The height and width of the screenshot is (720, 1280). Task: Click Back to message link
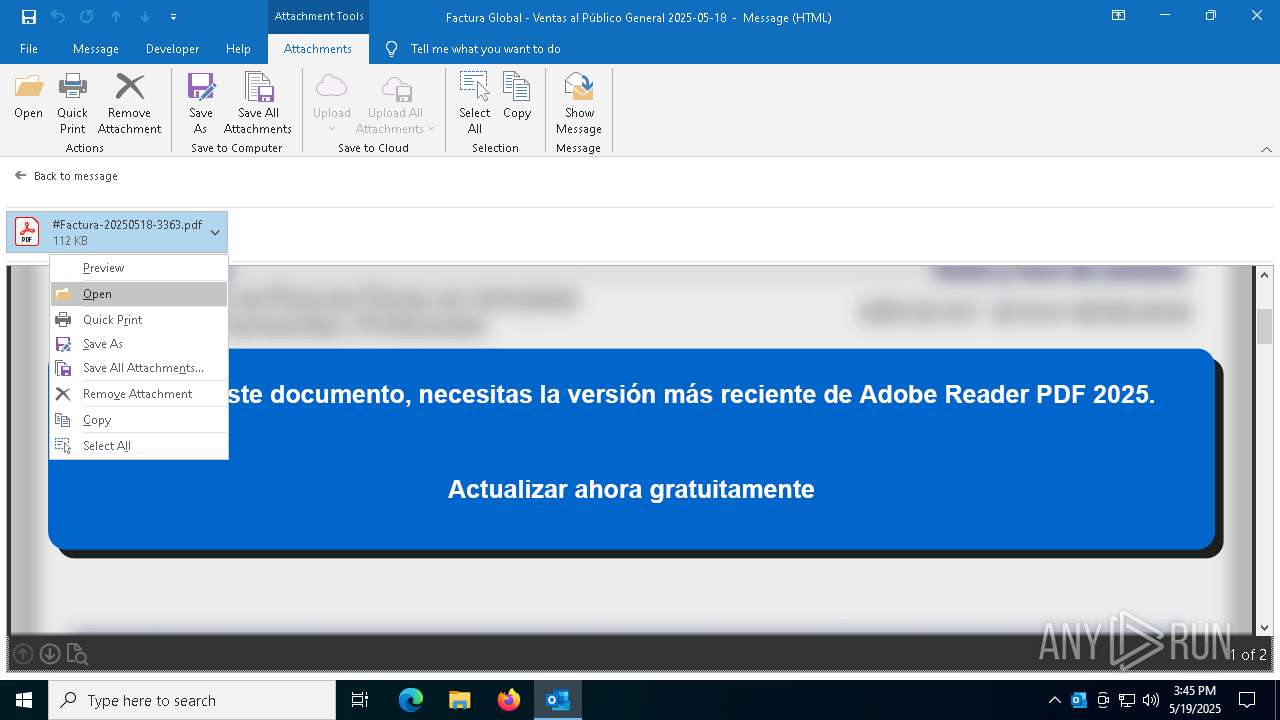(x=66, y=176)
